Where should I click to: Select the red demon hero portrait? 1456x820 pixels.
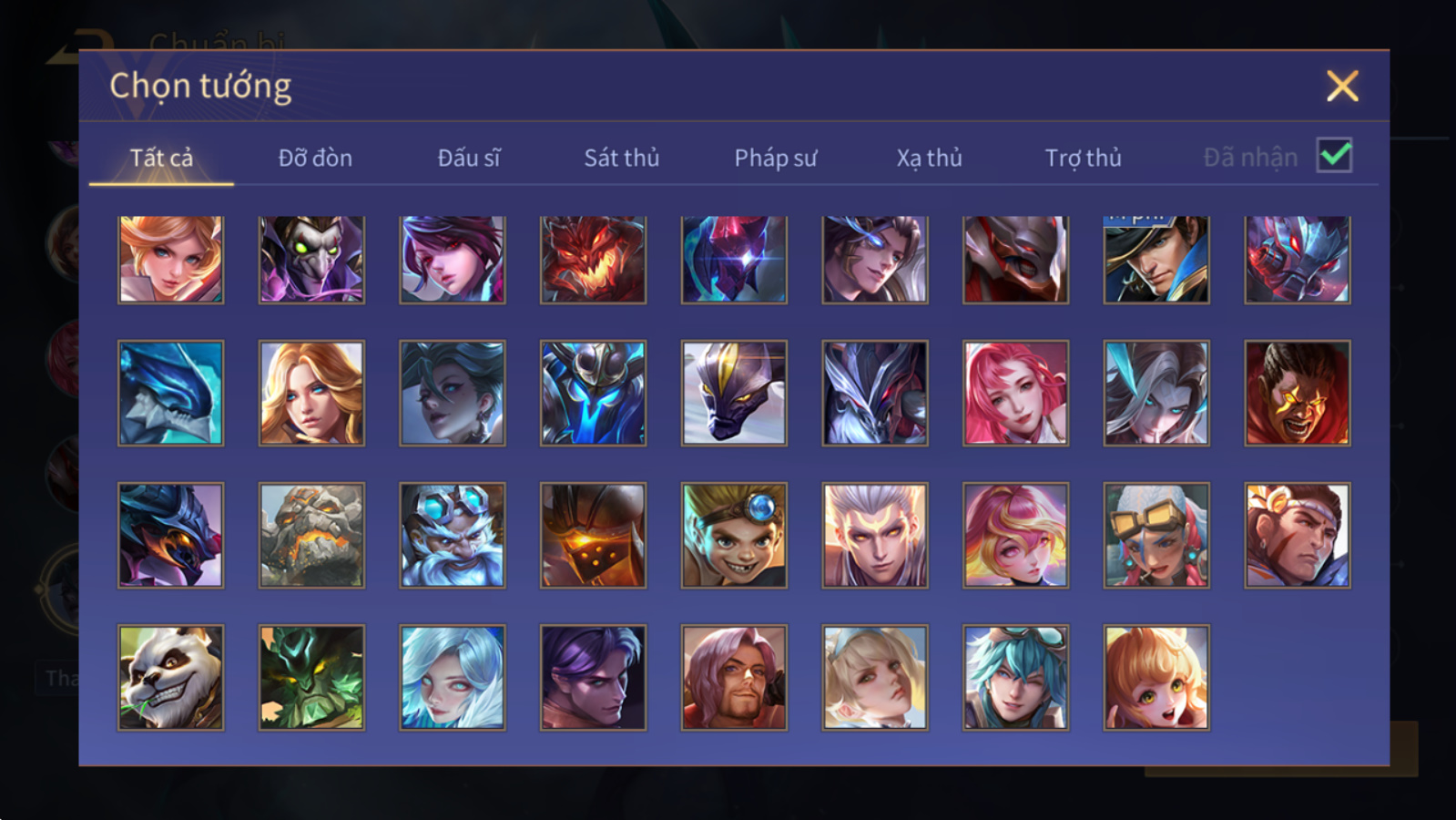[593, 259]
